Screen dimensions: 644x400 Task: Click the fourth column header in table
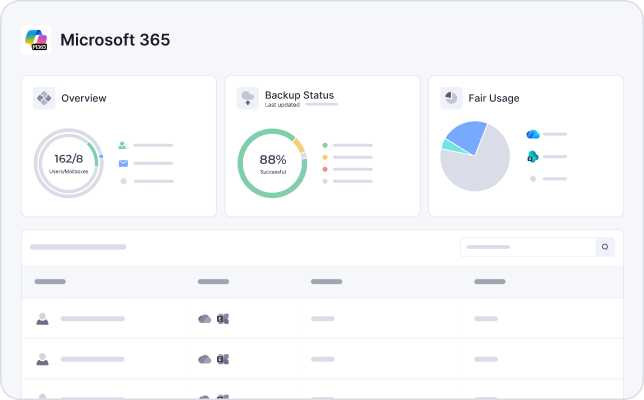(490, 282)
